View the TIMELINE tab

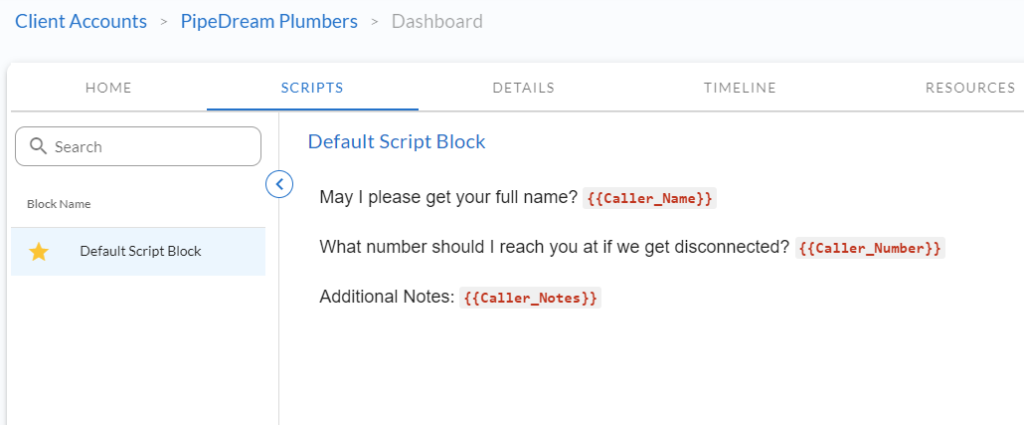click(x=740, y=87)
